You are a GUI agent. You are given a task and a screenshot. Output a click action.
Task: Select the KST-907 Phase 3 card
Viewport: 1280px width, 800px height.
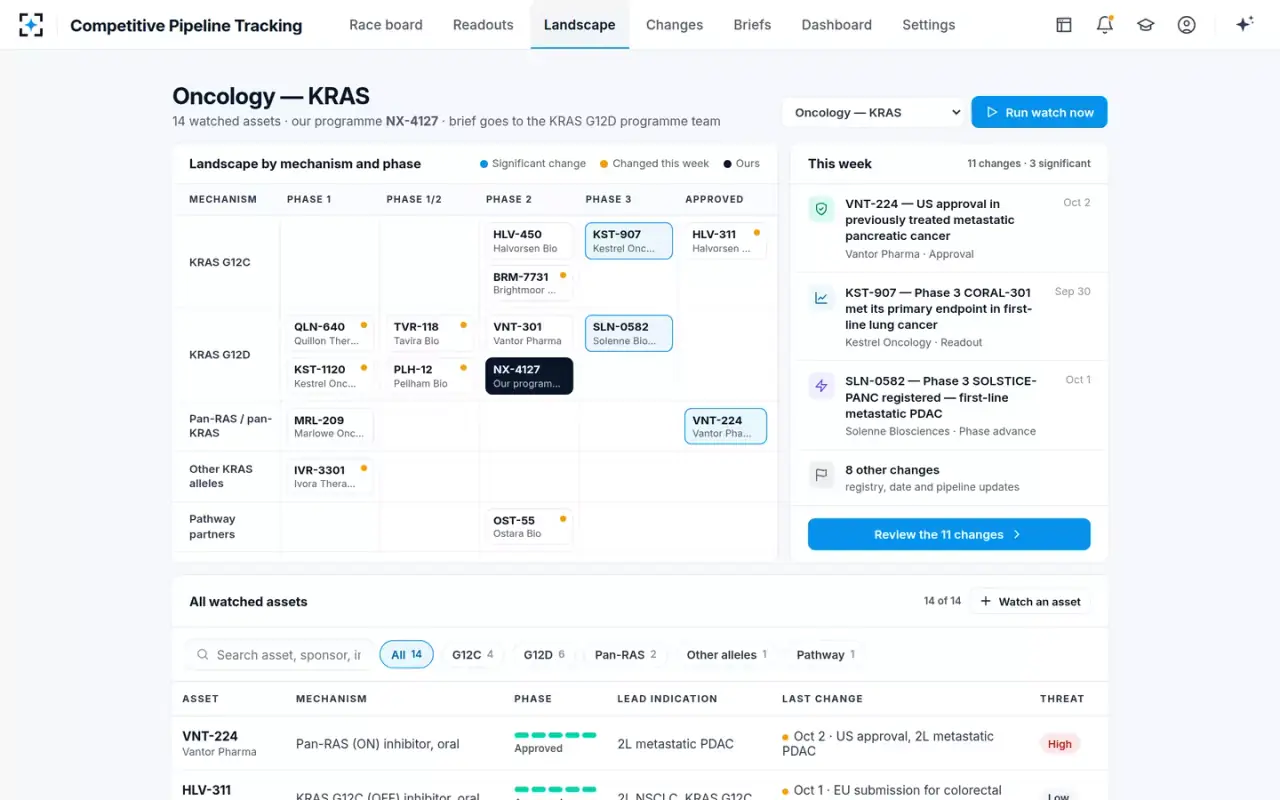[x=629, y=241]
